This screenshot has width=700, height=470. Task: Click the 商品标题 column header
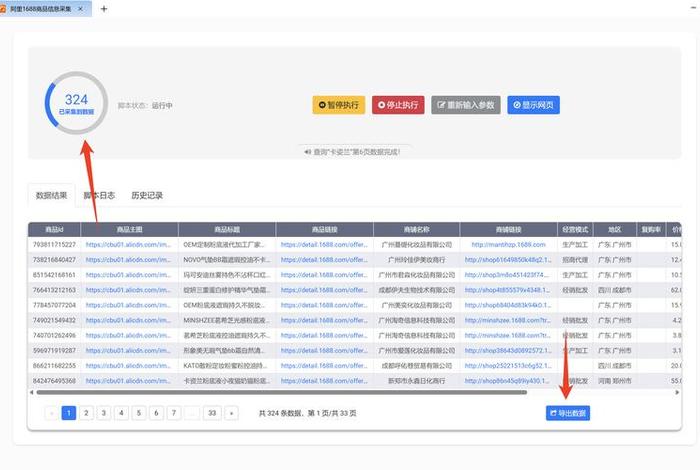click(227, 229)
